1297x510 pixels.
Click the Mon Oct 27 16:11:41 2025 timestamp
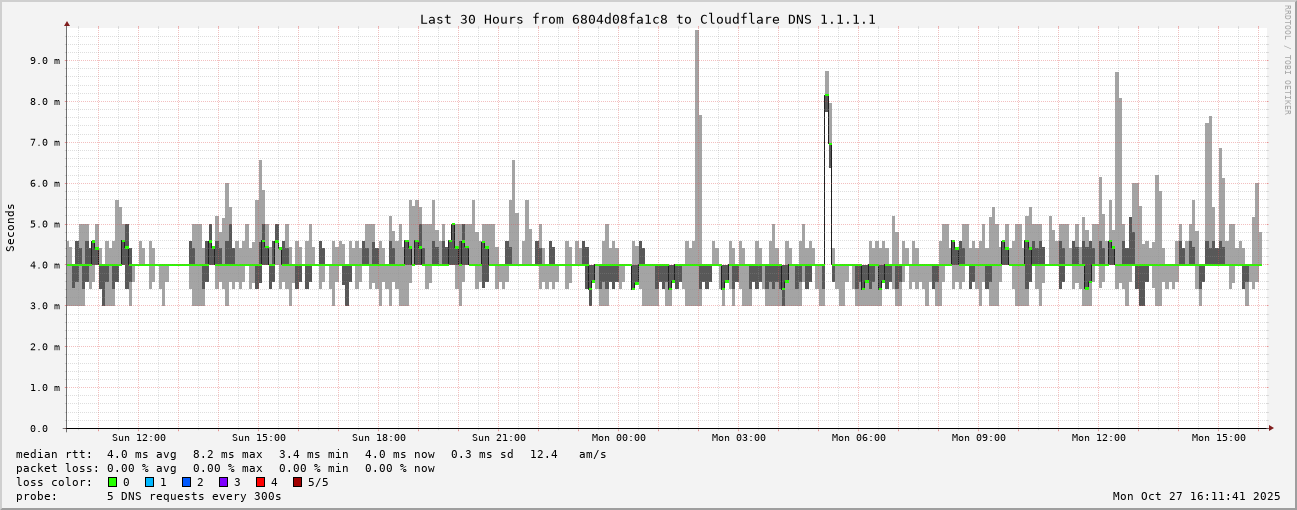tap(1196, 496)
